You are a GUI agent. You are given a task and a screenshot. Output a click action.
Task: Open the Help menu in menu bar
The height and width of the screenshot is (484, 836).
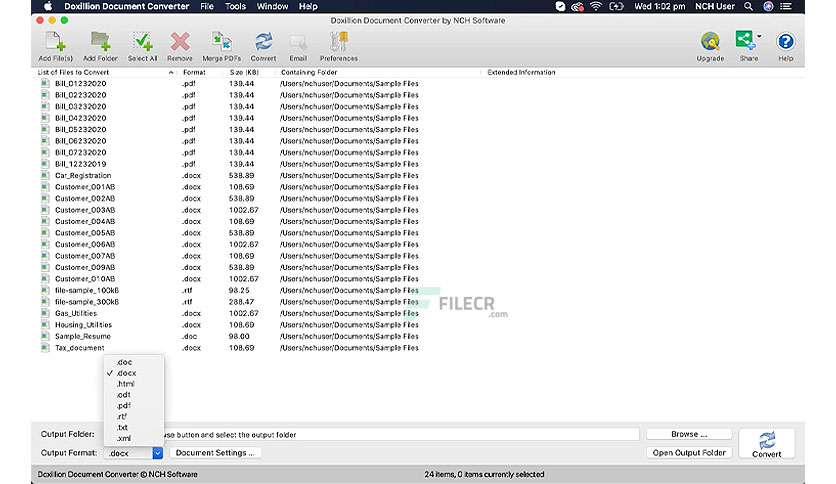[308, 6]
